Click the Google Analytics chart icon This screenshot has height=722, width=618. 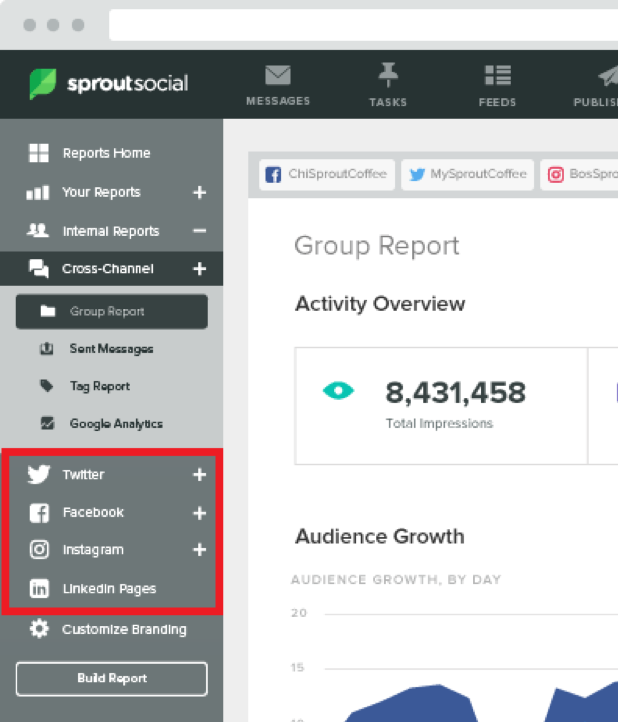[47, 423]
